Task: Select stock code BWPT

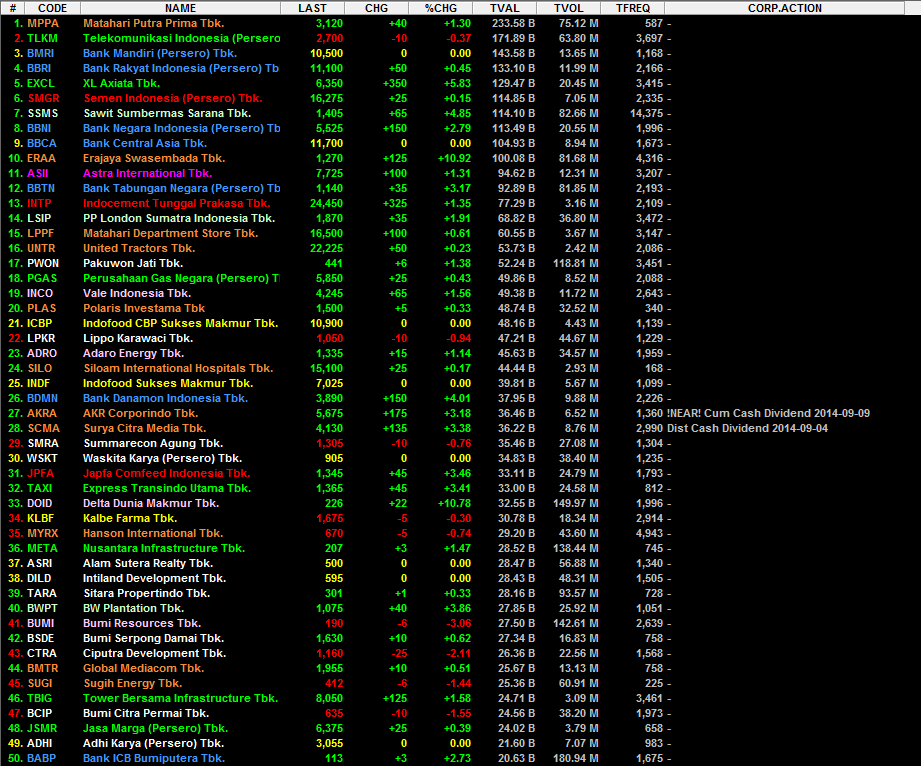Action: 42,608
